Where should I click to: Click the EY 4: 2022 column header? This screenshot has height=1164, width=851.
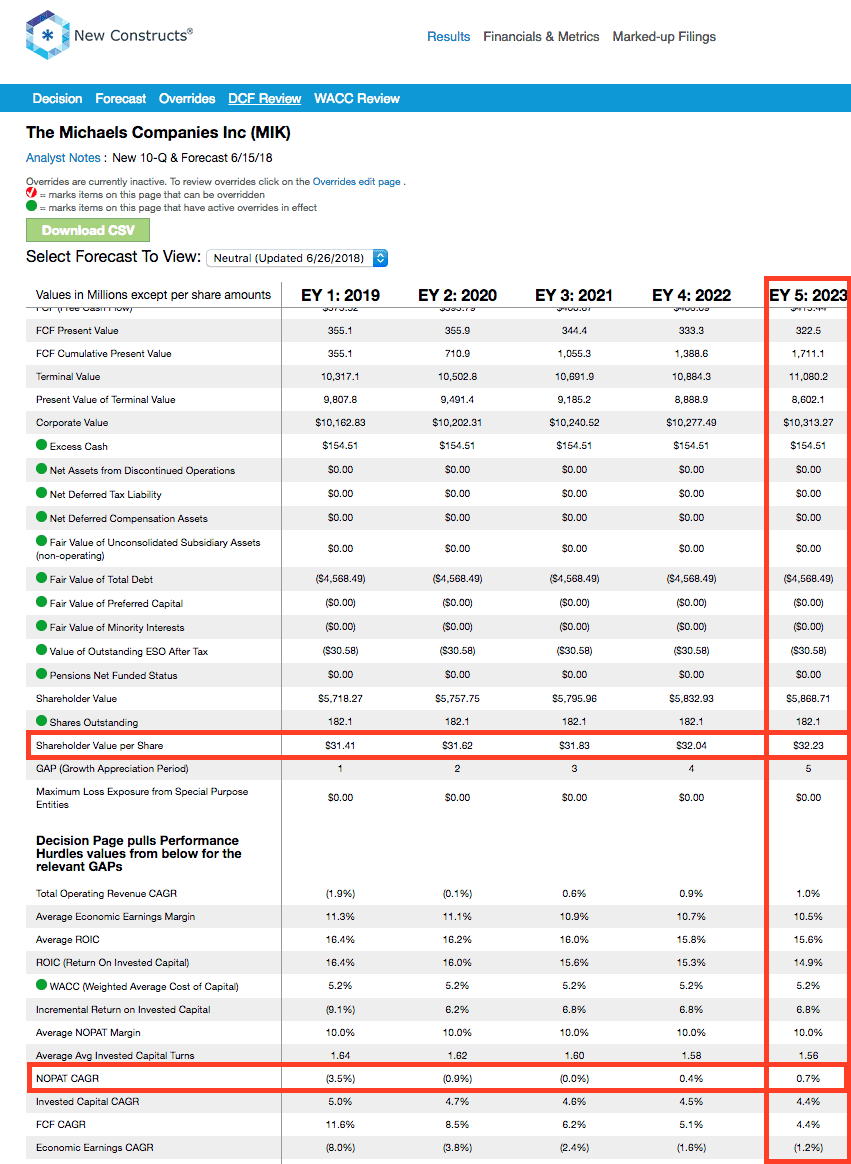691,295
